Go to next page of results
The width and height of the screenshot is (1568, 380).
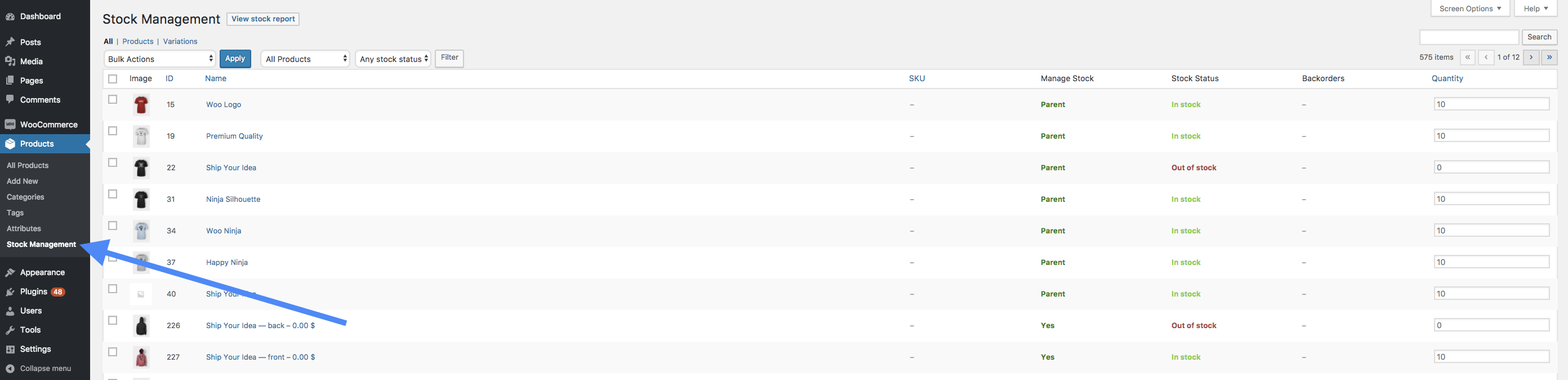point(1531,58)
